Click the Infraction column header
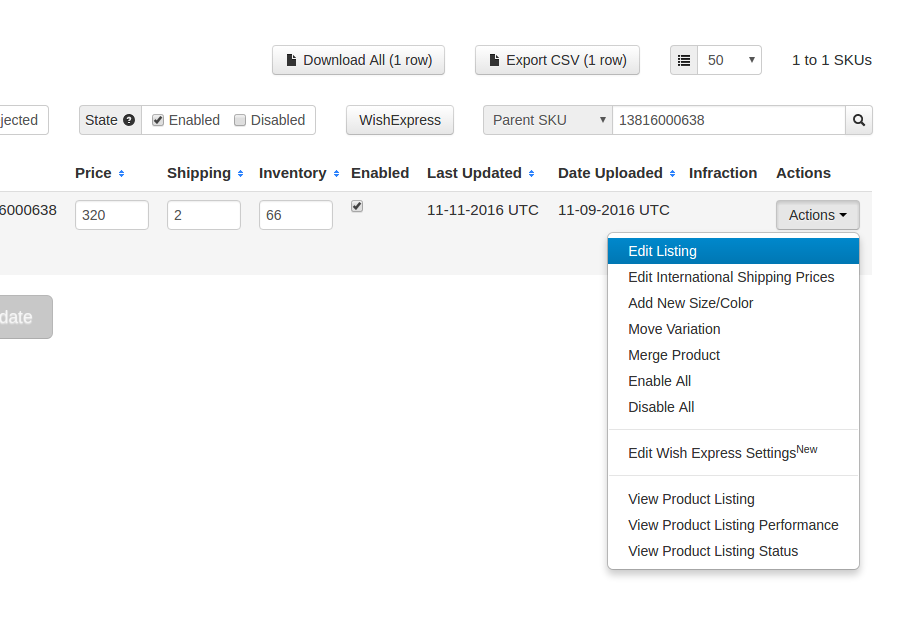The height and width of the screenshot is (620, 900). 723,173
